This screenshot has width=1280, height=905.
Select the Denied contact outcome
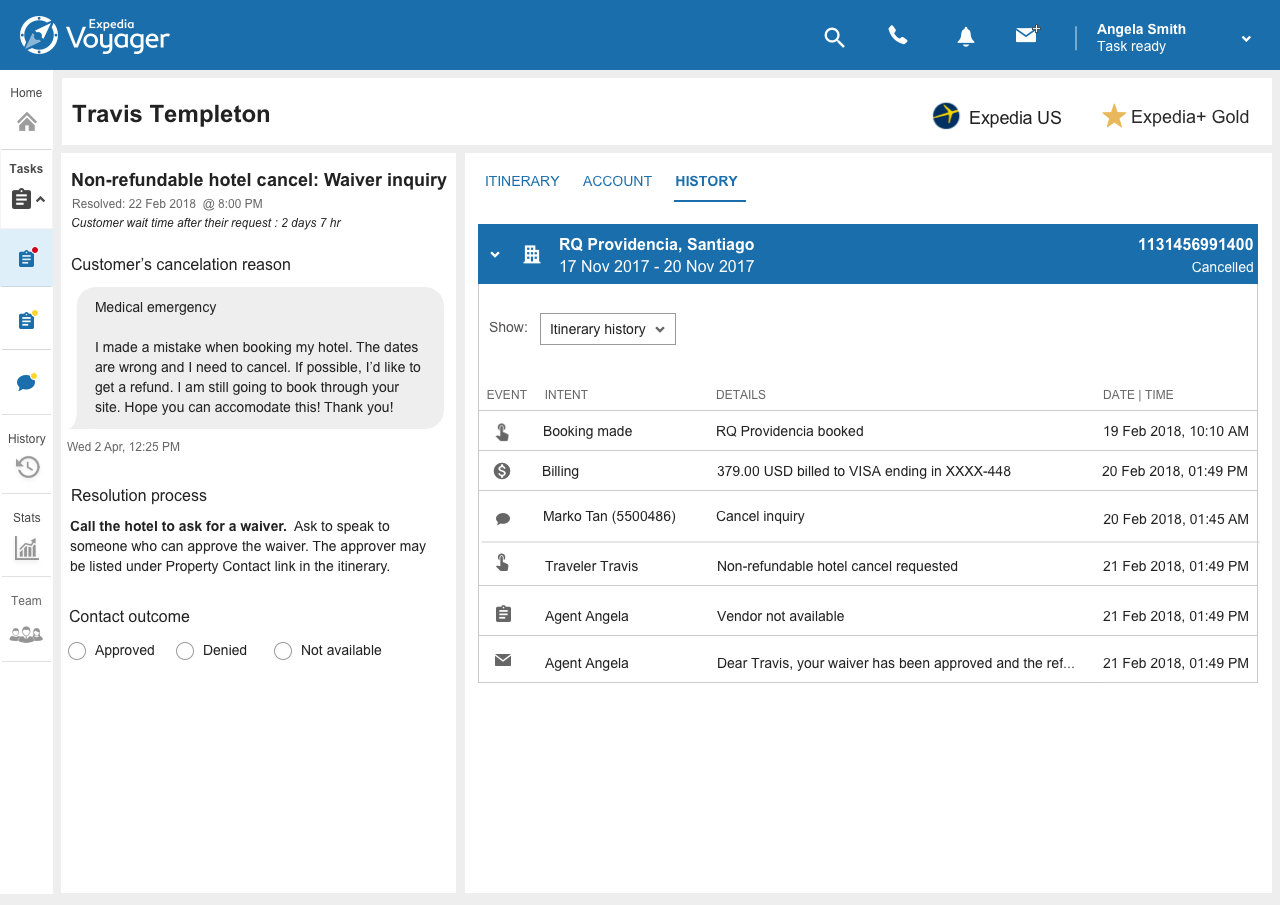[185, 651]
